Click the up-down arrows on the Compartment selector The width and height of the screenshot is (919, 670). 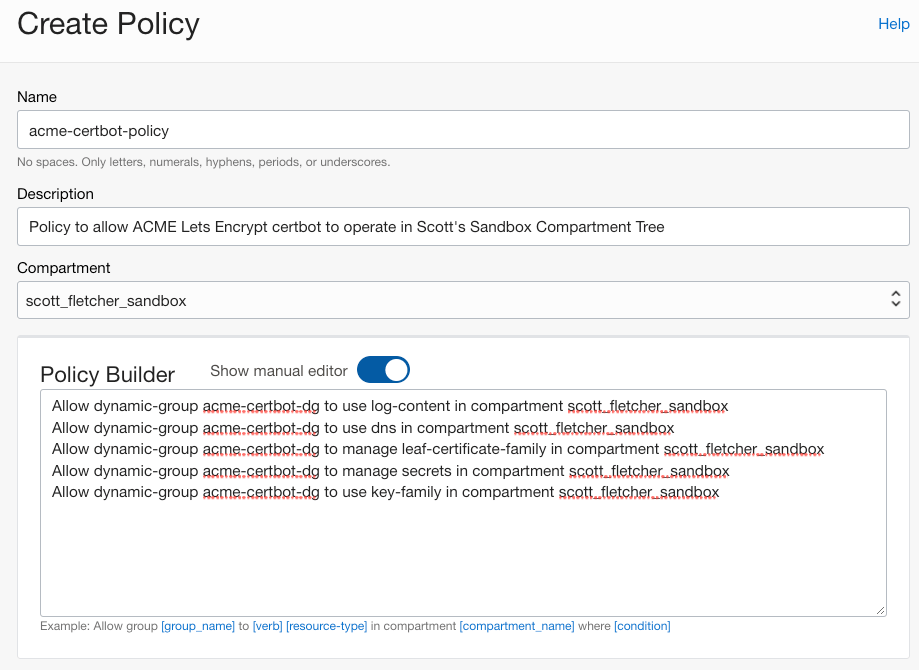tap(896, 300)
